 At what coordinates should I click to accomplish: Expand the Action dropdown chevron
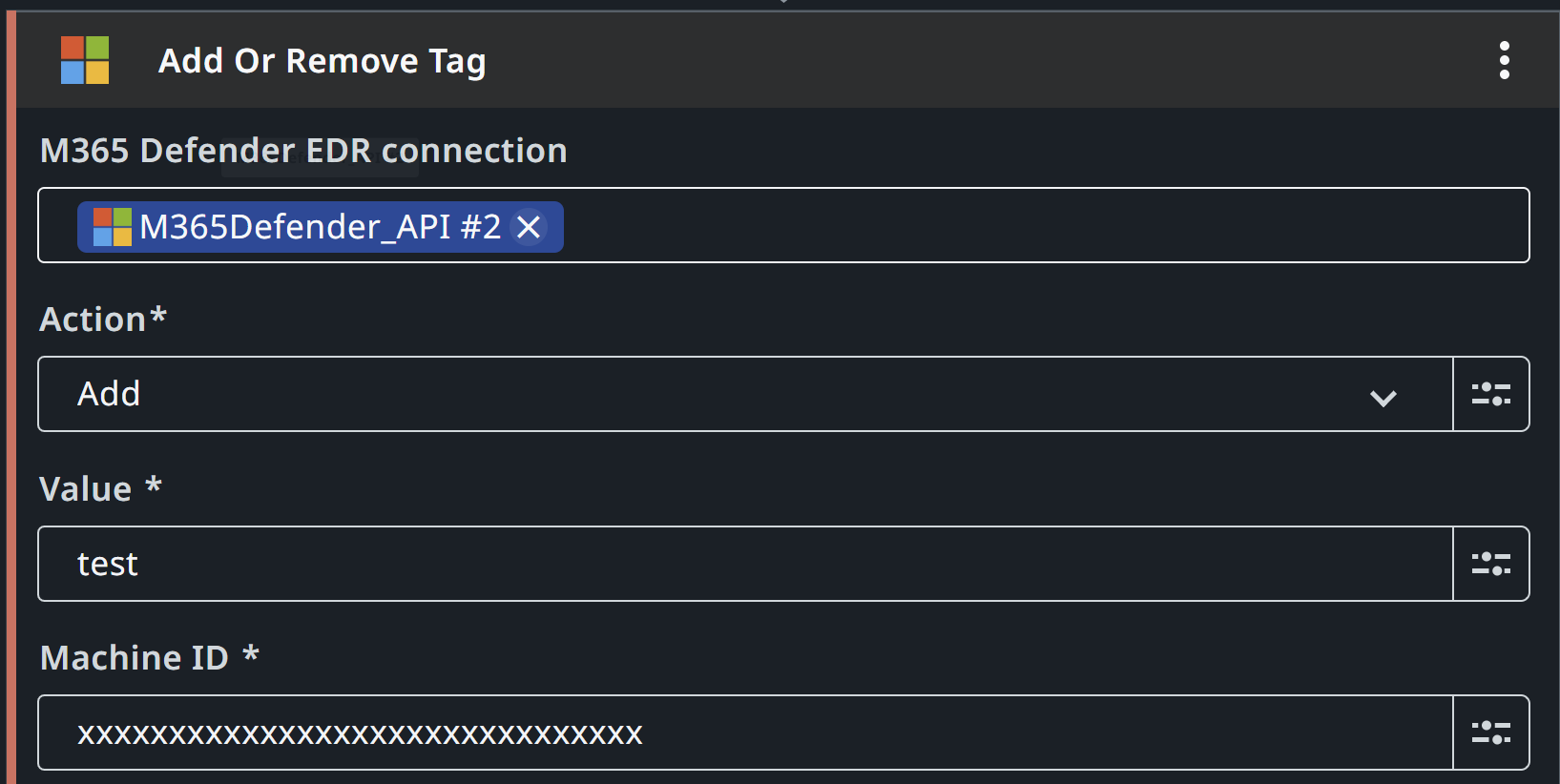pyautogui.click(x=1383, y=397)
